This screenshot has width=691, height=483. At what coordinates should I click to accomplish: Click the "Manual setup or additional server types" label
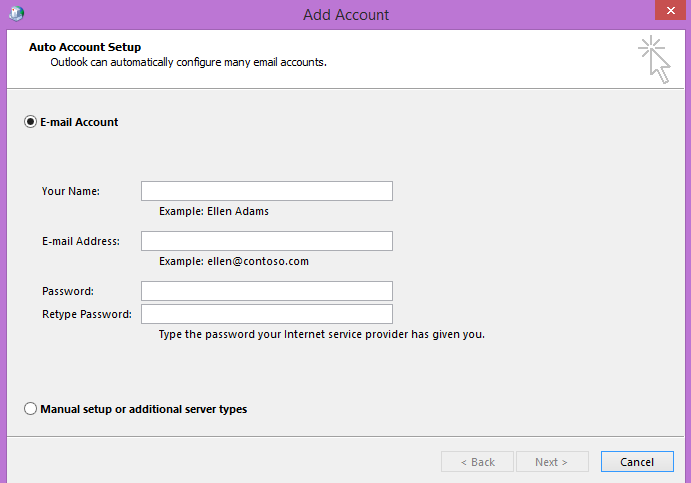pos(144,409)
